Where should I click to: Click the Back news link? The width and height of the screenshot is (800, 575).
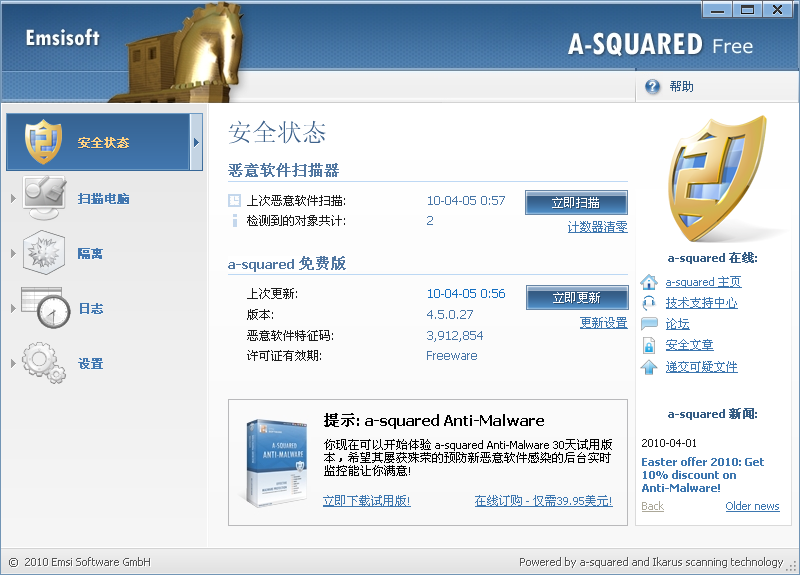coord(653,506)
